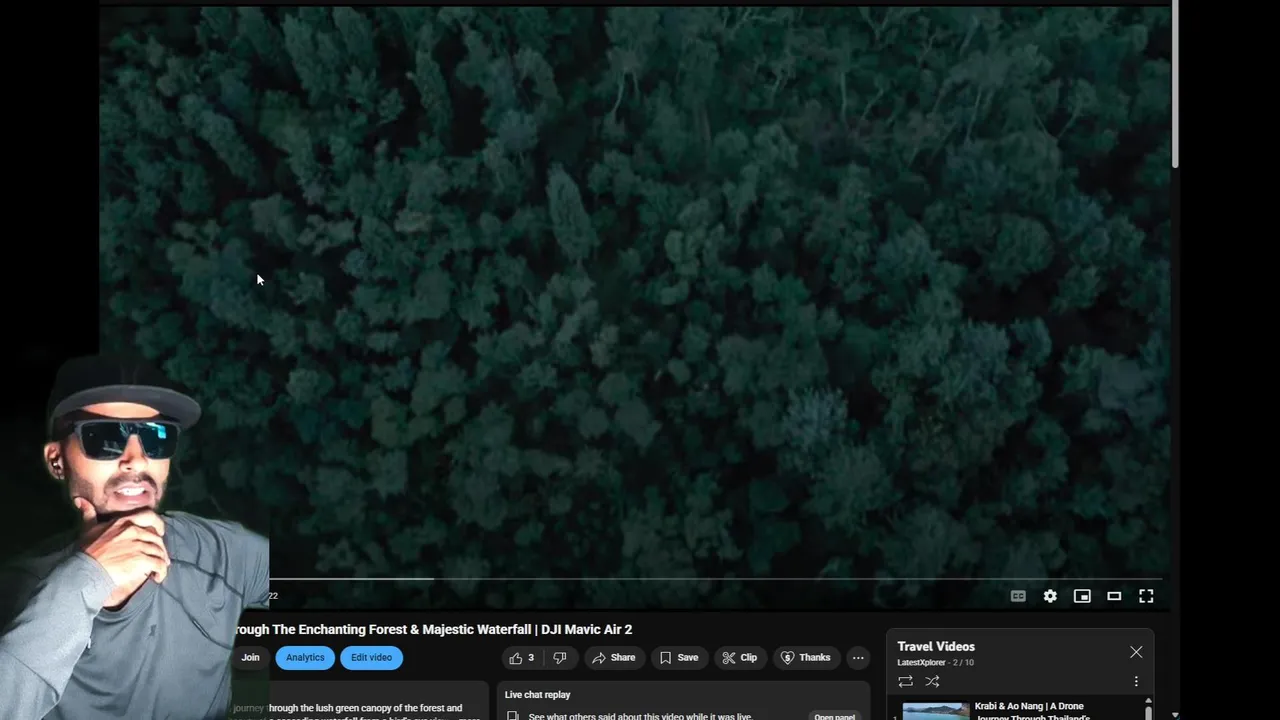Toggle loop playlist in Travel Videos
Viewport: 1280px width, 720px height.
(x=905, y=681)
